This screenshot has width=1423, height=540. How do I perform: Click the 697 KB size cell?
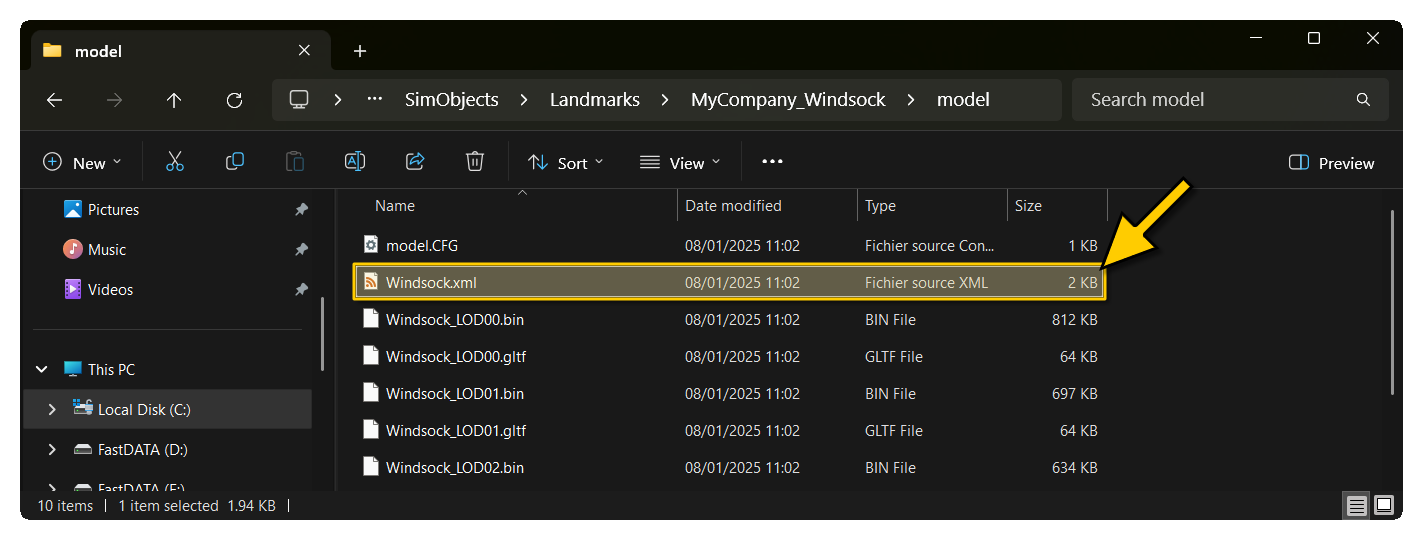pos(1076,394)
